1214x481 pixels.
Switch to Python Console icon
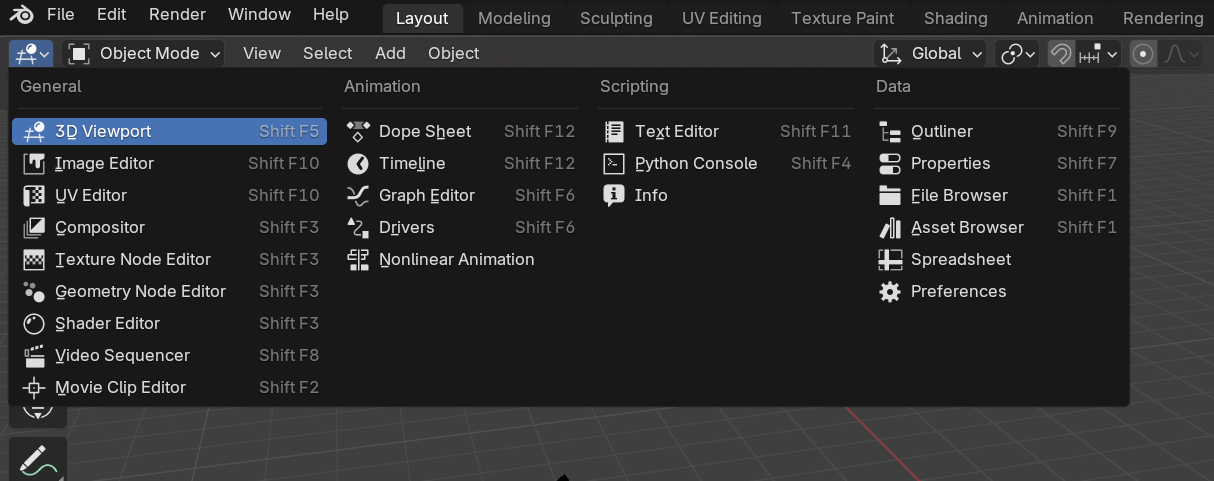(615, 163)
